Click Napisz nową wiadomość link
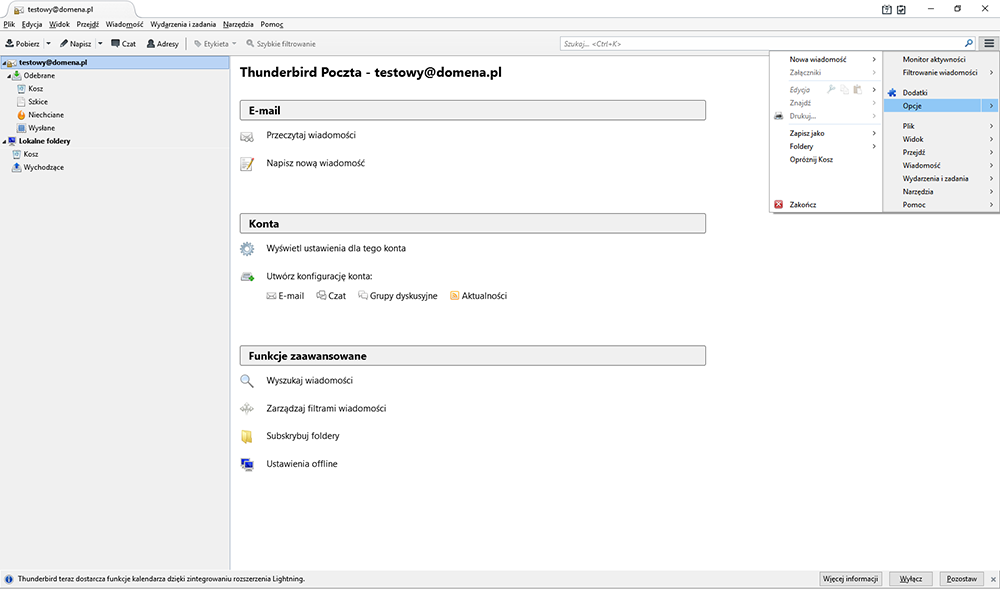Image resolution: width=1000 pixels, height=589 pixels. pos(315,162)
